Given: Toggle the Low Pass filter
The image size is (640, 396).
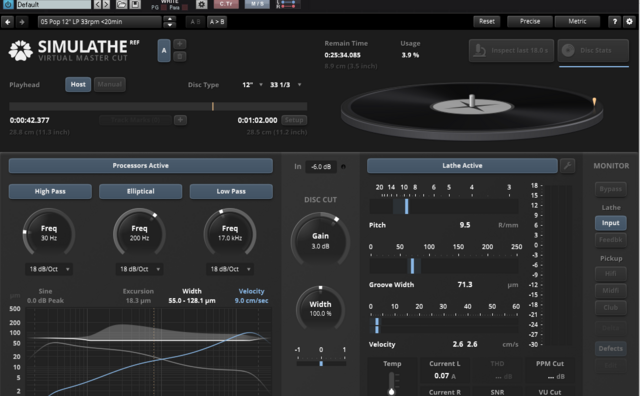Looking at the screenshot, I should point(231,191).
